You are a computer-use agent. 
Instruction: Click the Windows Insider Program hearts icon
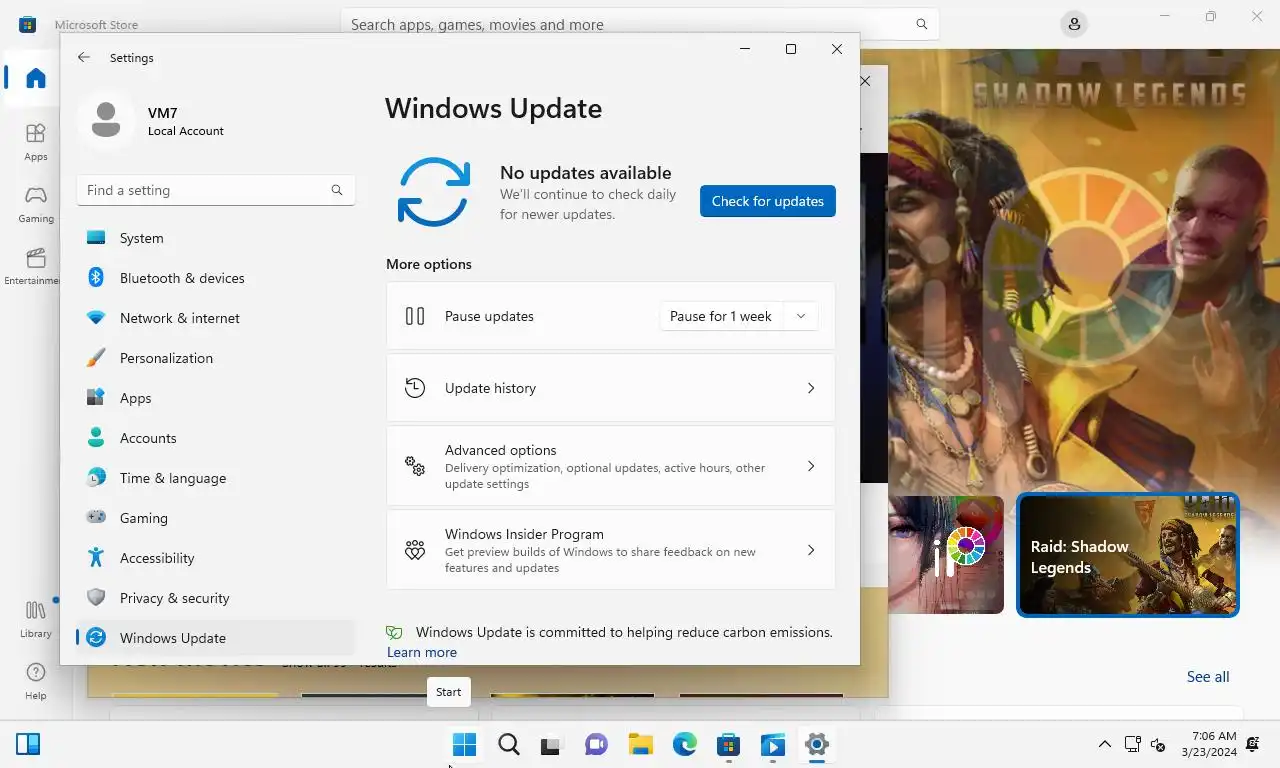click(x=415, y=550)
